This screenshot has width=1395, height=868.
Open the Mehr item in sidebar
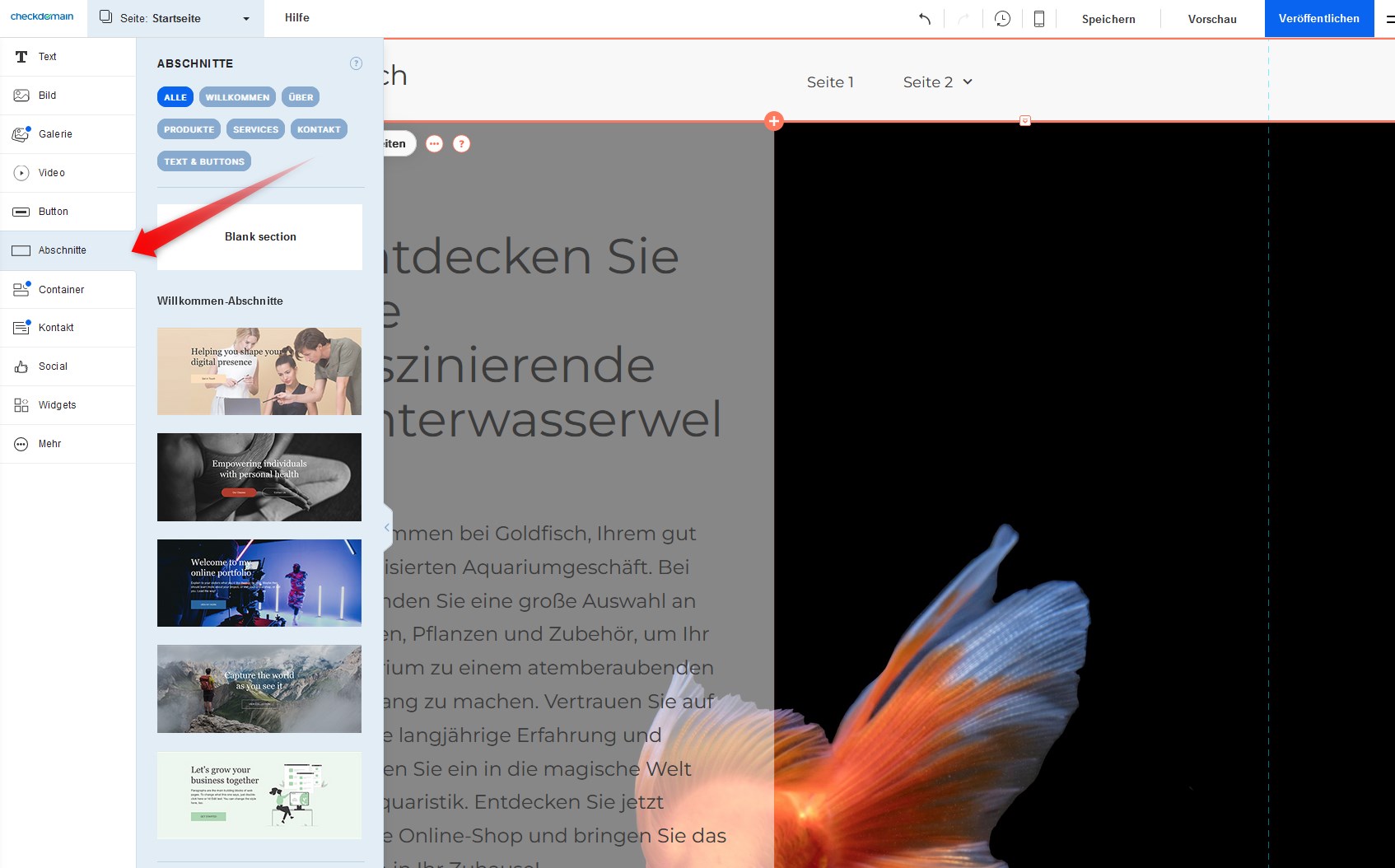(49, 444)
